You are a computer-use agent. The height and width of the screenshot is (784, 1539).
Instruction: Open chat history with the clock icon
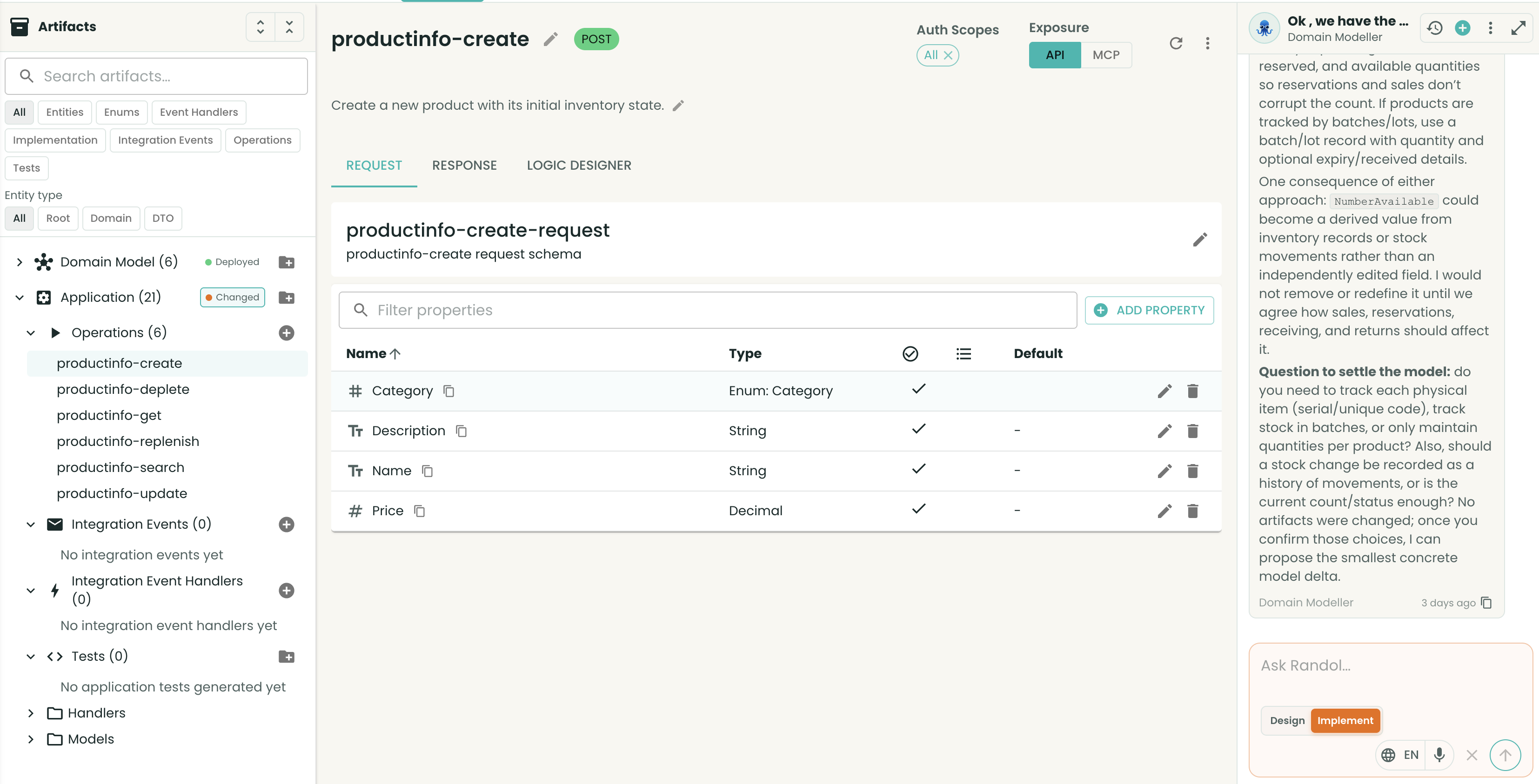click(1434, 27)
